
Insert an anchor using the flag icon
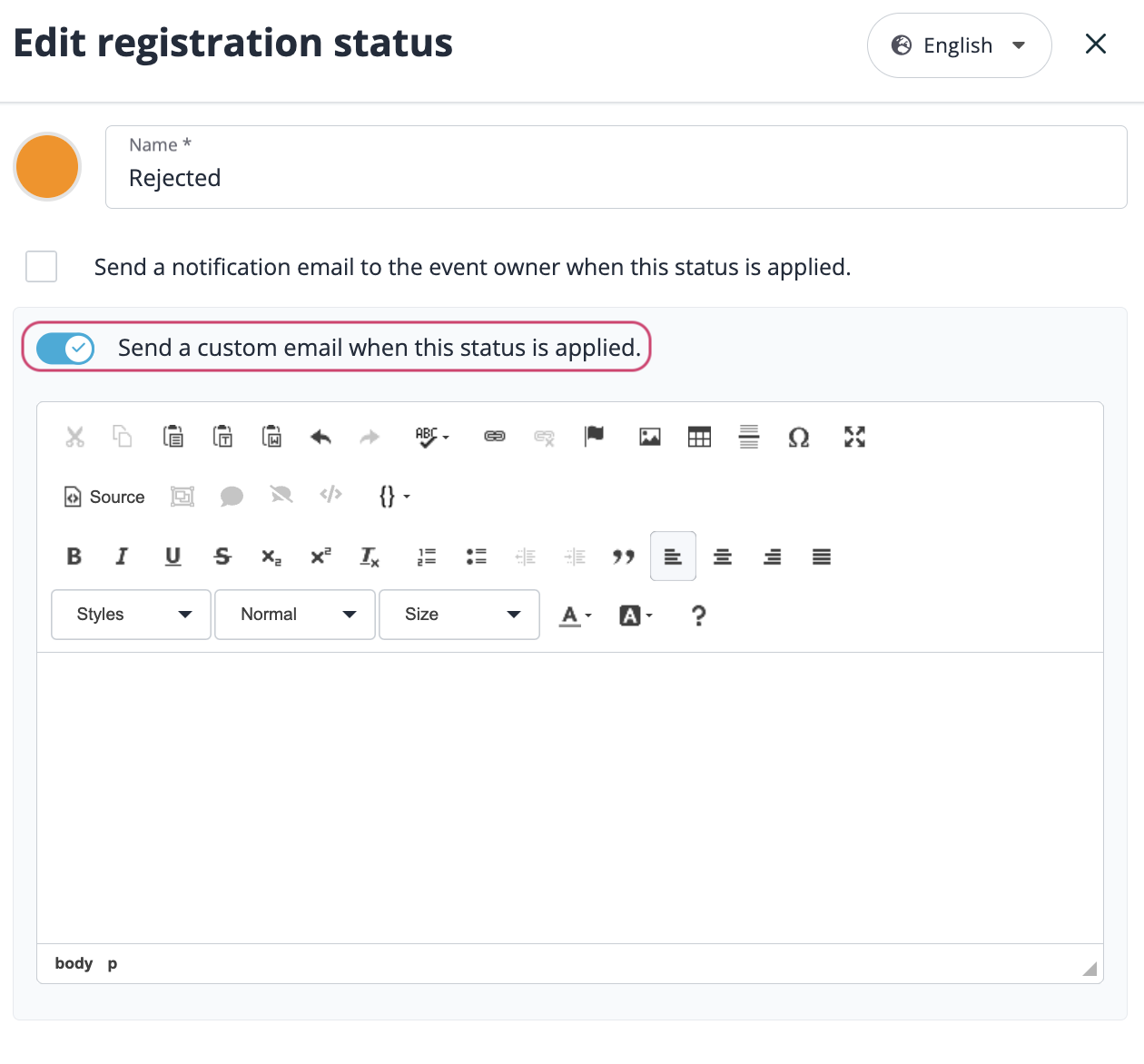(x=594, y=437)
